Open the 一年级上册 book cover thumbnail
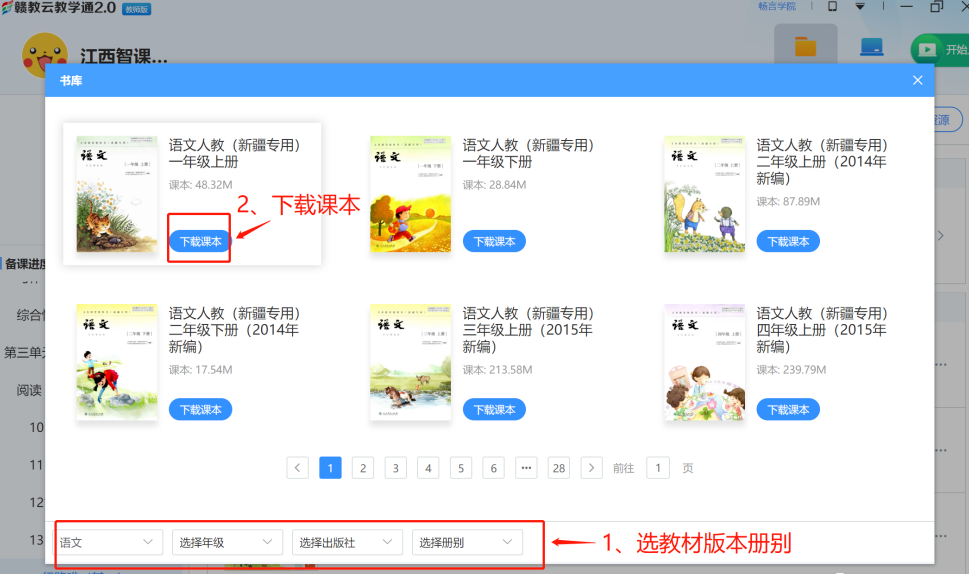 [117, 194]
